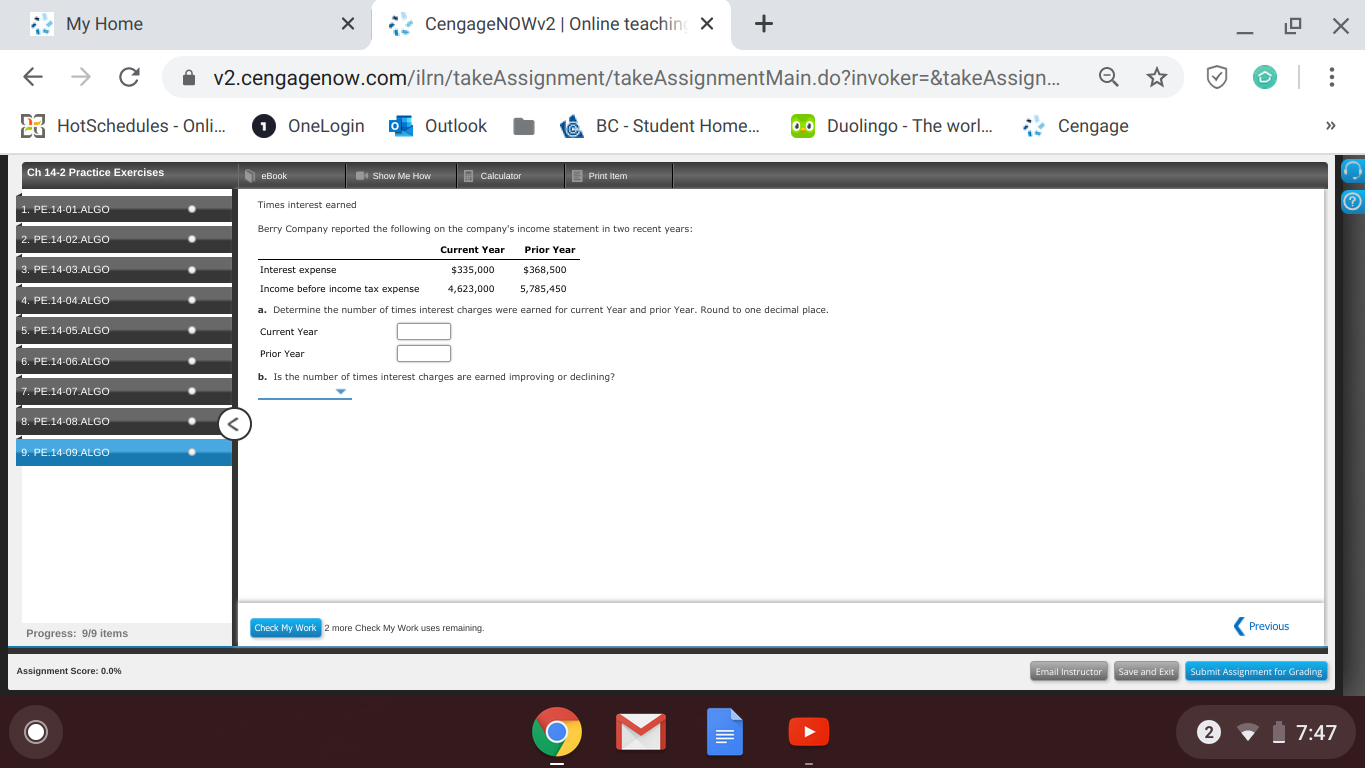Open the headset support icon on the right
Viewport: 1365px width, 768px height.
coord(1352,172)
